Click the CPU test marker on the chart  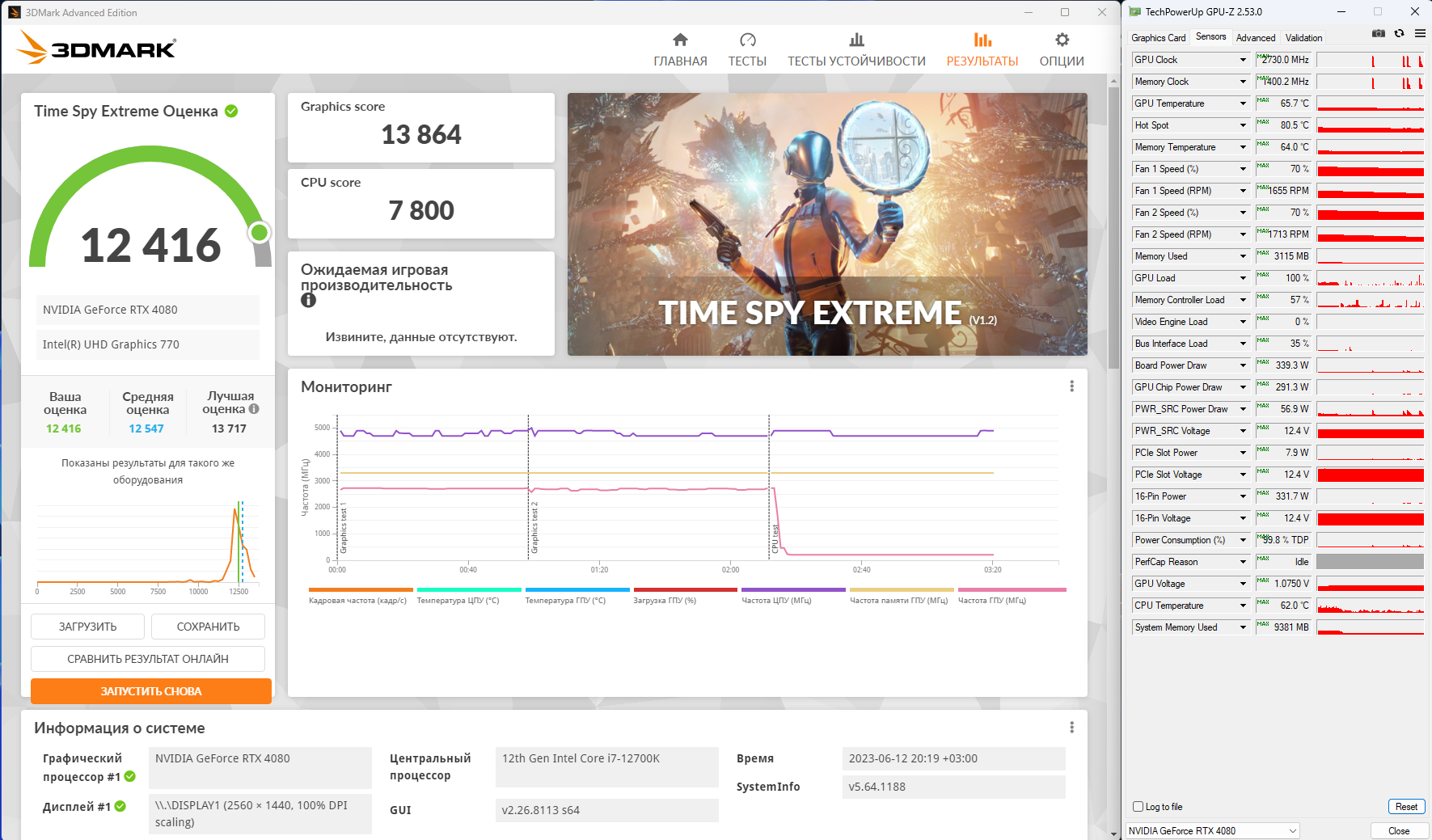tap(775, 538)
